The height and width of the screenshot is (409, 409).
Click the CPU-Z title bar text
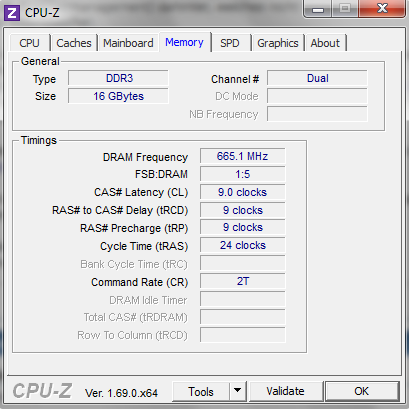42,13
